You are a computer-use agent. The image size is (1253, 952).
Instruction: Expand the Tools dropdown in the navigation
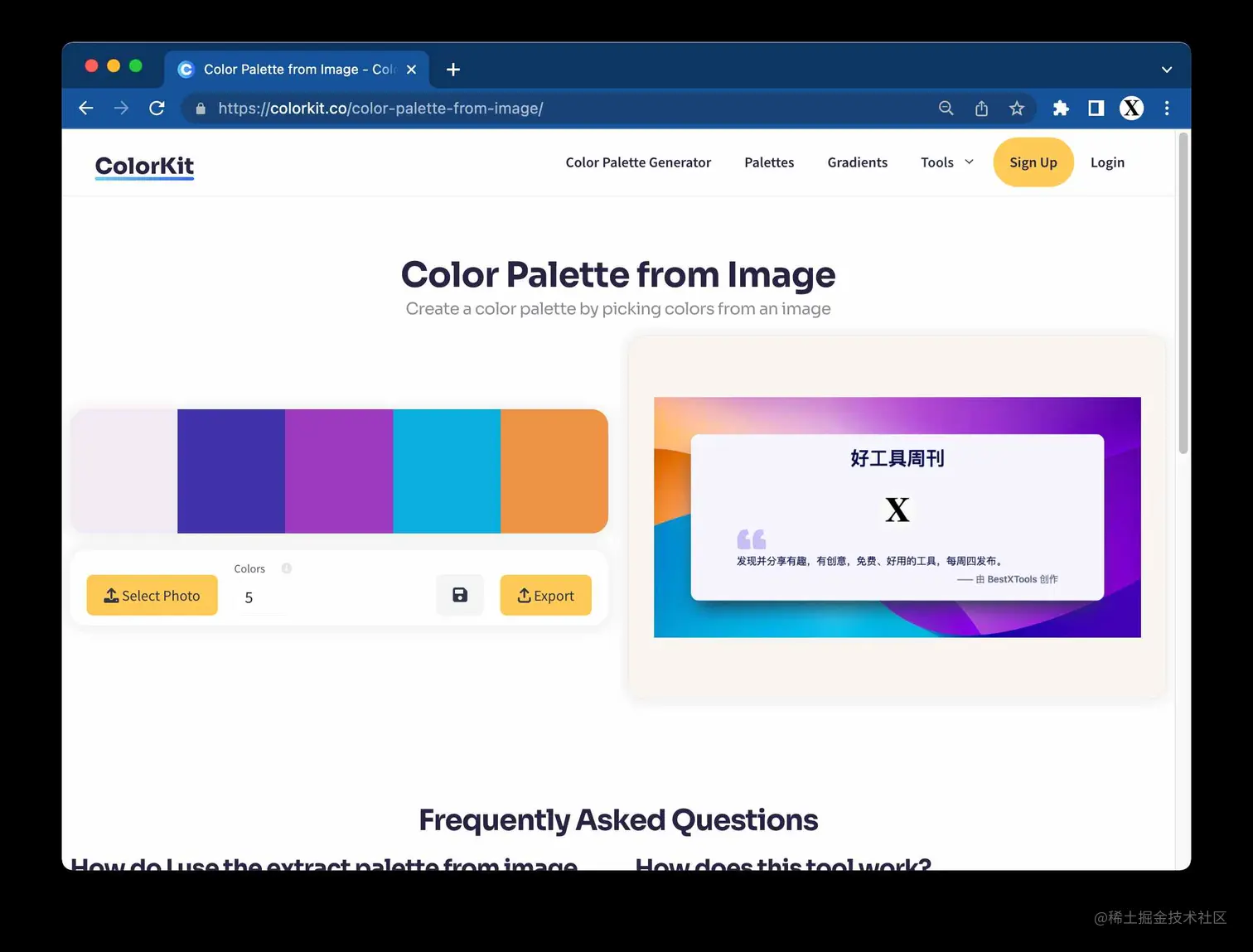tap(946, 162)
